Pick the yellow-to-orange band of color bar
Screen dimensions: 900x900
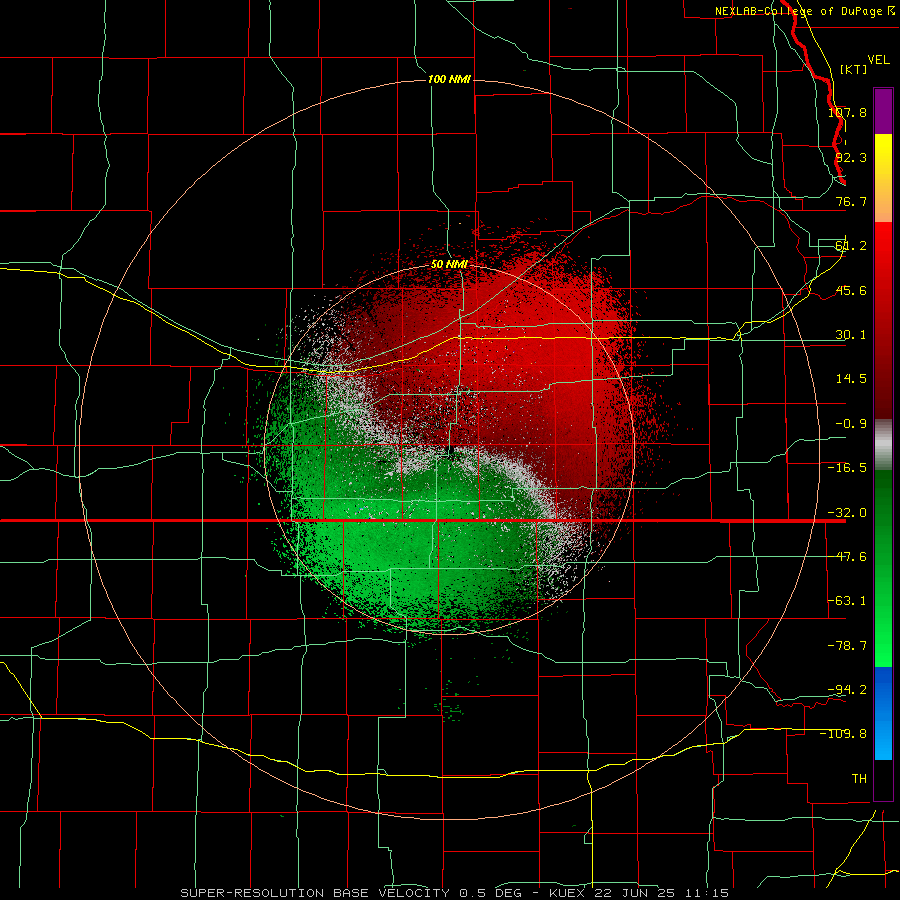[883, 178]
